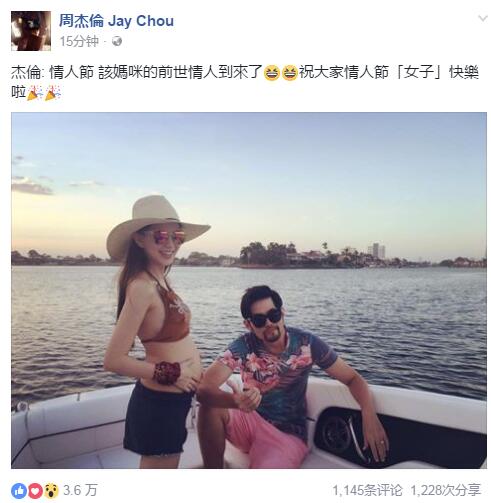Image resolution: width=491 pixels, height=503 pixels.
Task: Click the first laughing emoji in post text
Action: (271, 73)
